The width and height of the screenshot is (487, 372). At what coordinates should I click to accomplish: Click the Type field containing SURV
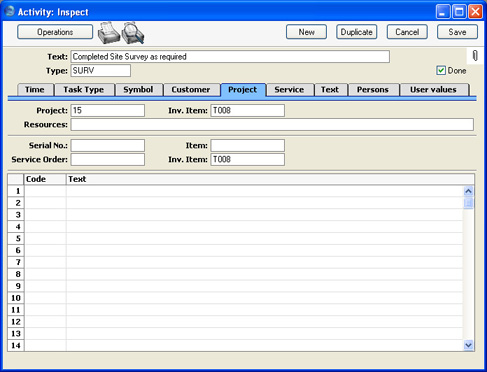point(100,71)
